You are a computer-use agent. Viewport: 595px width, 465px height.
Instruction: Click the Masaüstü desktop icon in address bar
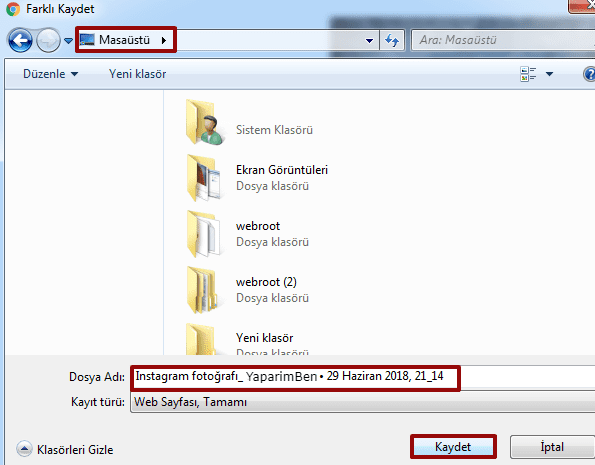87,40
